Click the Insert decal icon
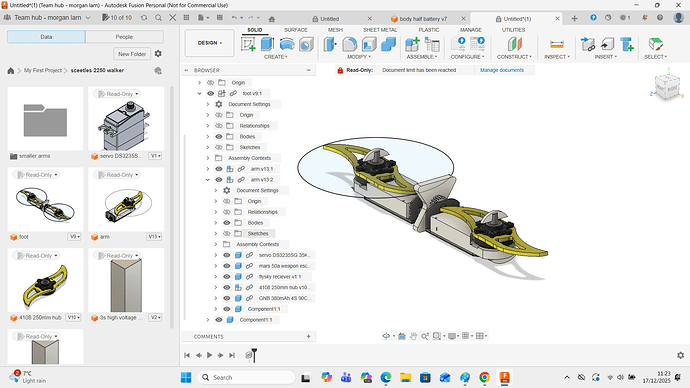690x388 pixels. [x=607, y=44]
